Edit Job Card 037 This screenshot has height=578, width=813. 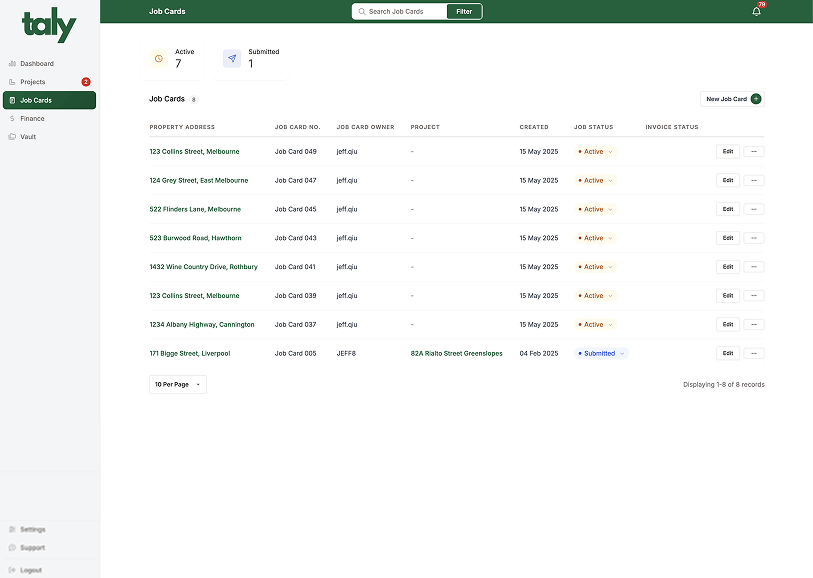[x=727, y=325]
